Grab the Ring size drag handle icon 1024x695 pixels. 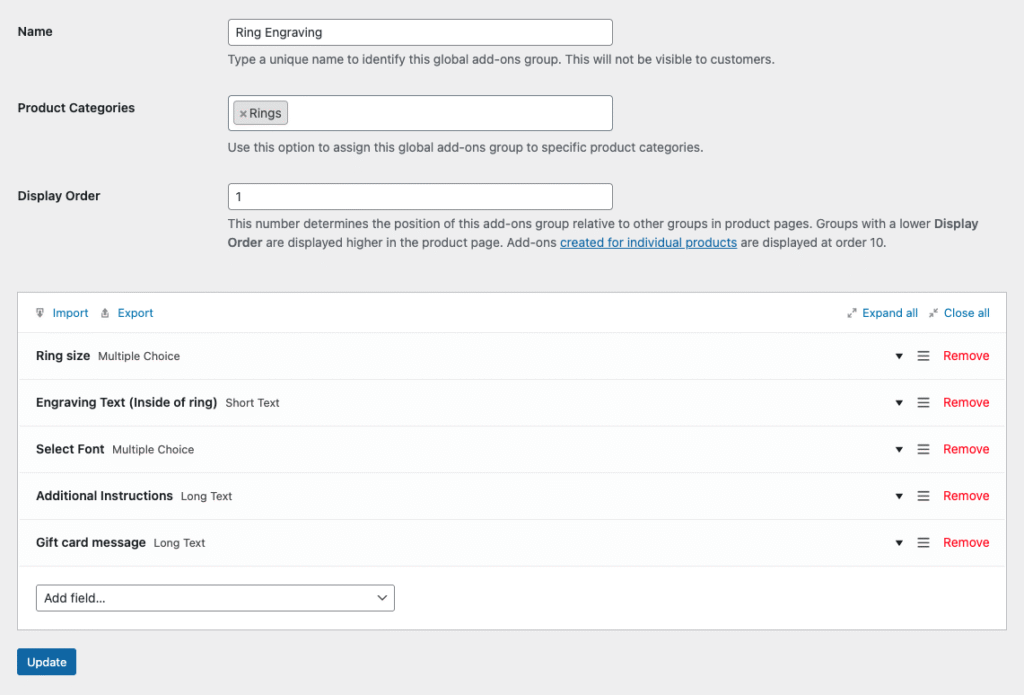coord(923,356)
